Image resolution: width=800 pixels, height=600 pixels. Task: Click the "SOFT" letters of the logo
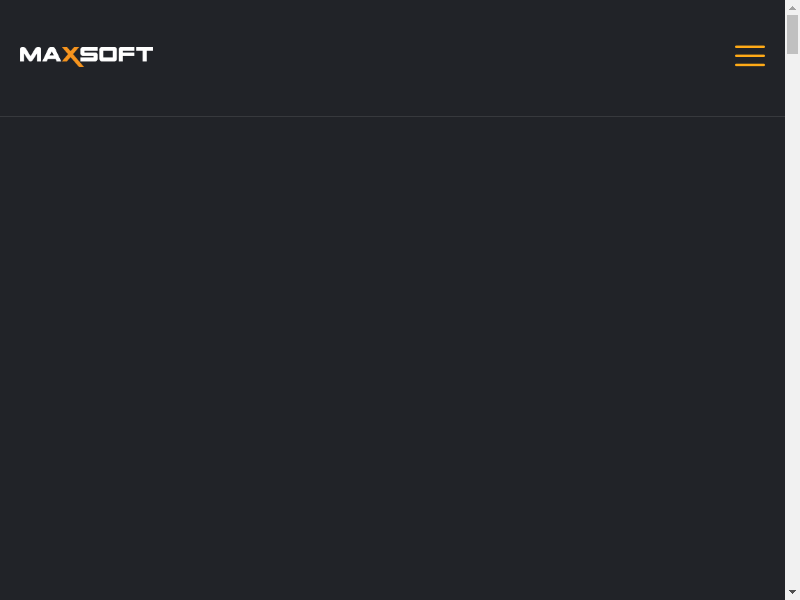click(117, 54)
